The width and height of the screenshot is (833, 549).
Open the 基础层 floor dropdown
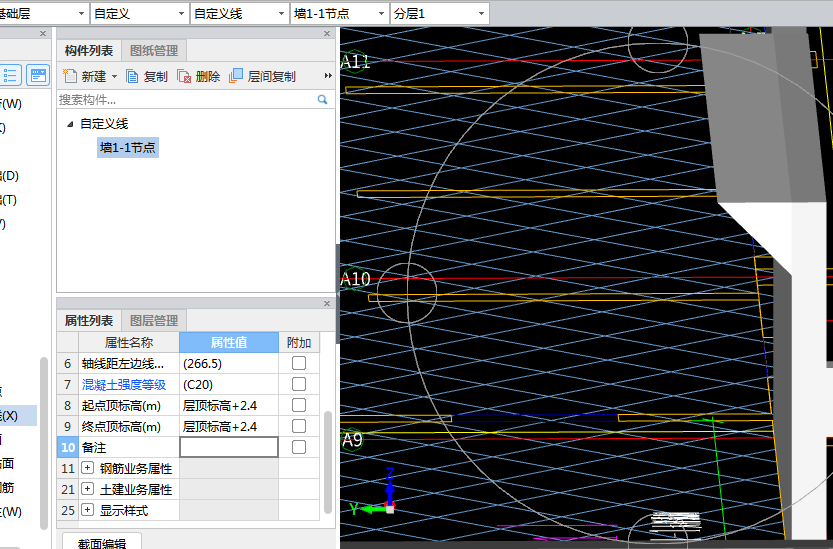pyautogui.click(x=81, y=14)
